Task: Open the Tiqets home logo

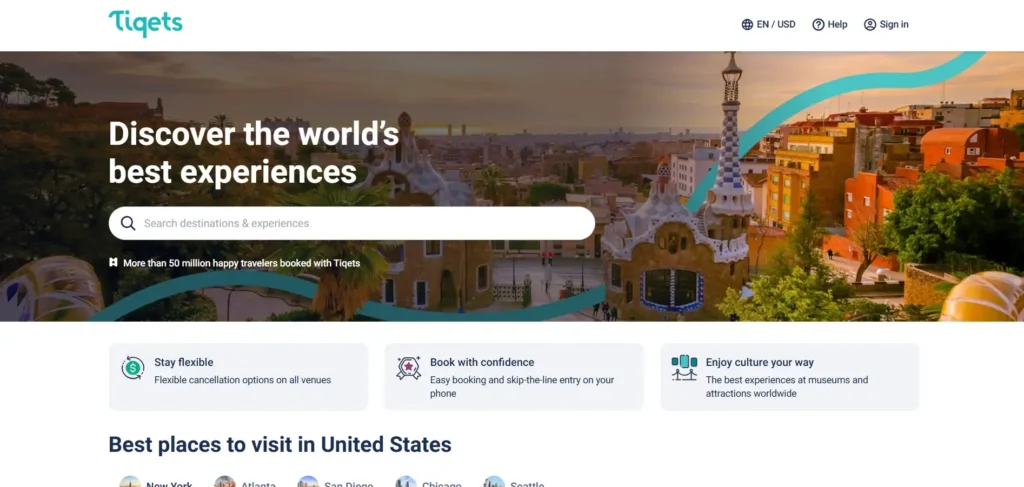Action: pyautogui.click(x=146, y=24)
